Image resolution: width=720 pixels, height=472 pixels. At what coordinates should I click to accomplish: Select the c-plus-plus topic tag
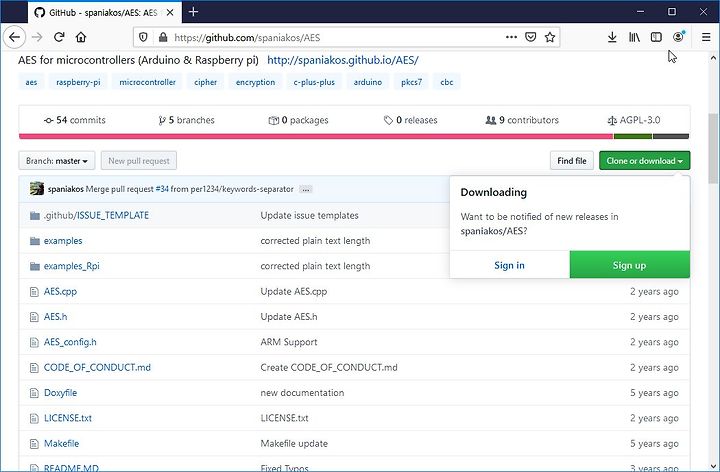pos(314,82)
